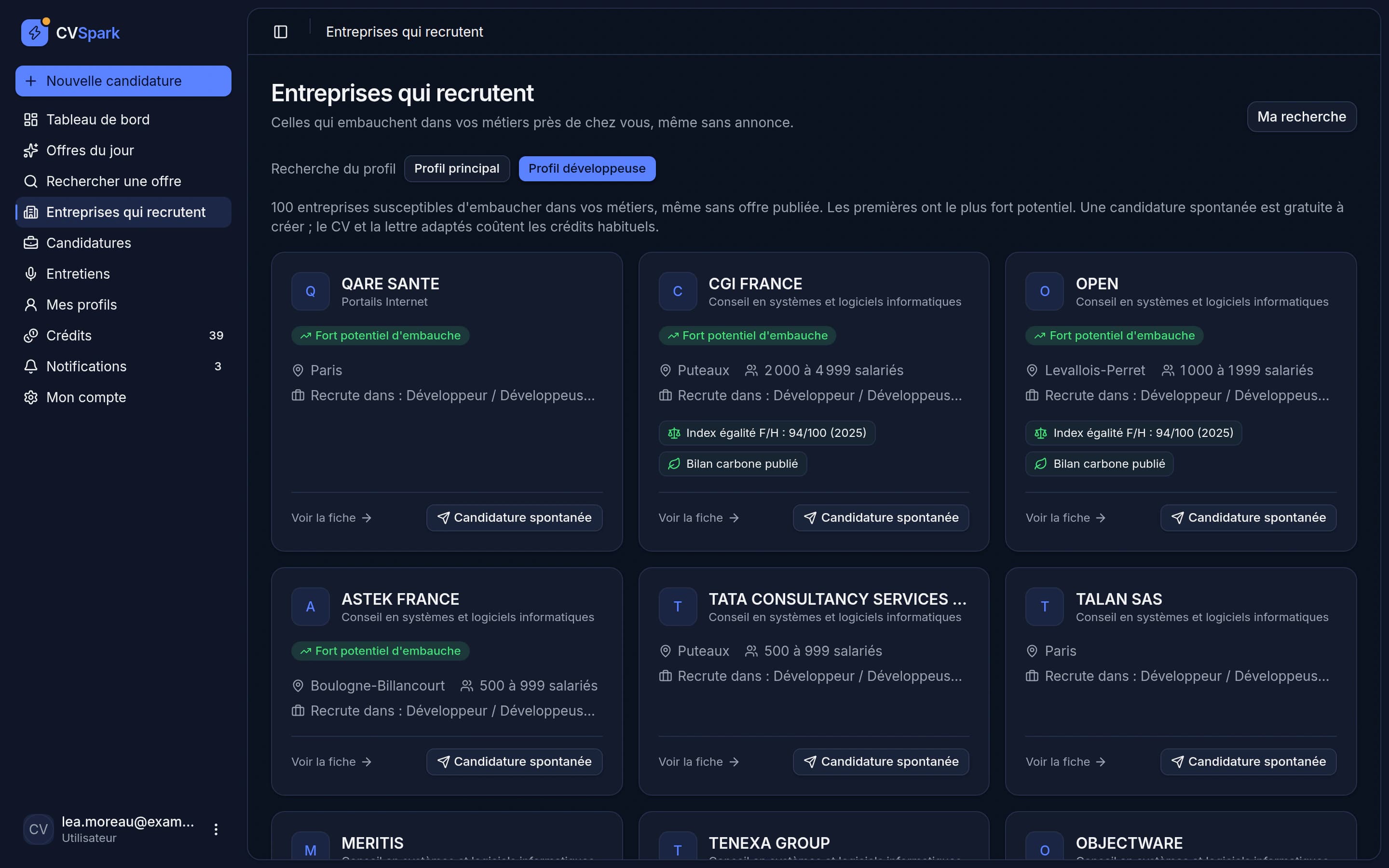
Task: Click the OPEN O logo tile
Action: click(x=1045, y=291)
